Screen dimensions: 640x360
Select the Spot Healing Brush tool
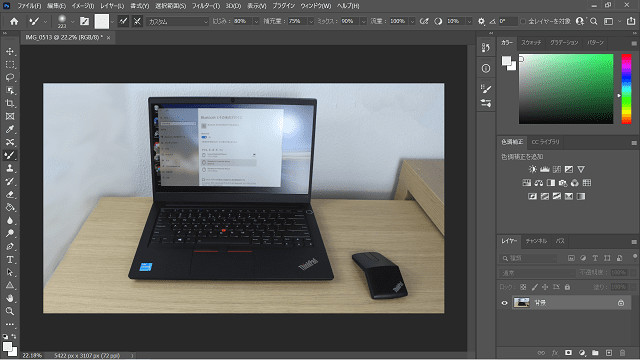(x=10, y=142)
